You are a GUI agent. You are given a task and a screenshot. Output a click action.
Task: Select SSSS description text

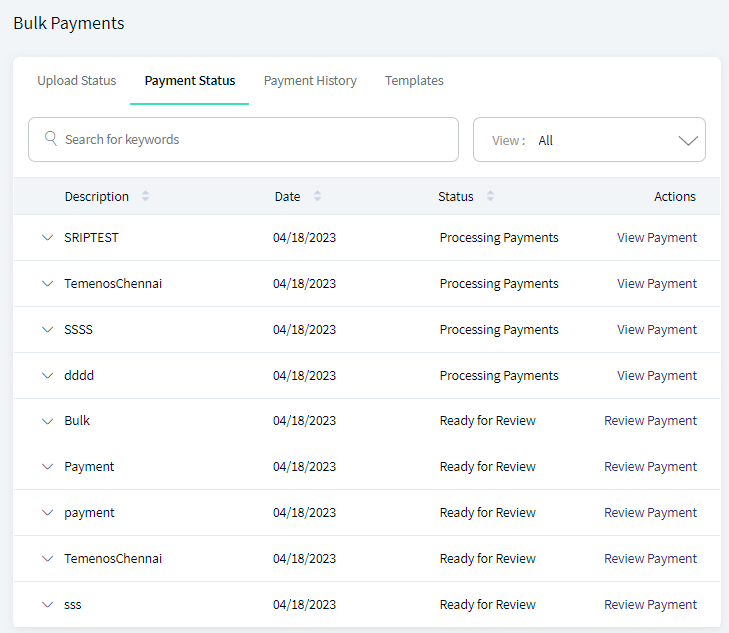pyautogui.click(x=78, y=330)
